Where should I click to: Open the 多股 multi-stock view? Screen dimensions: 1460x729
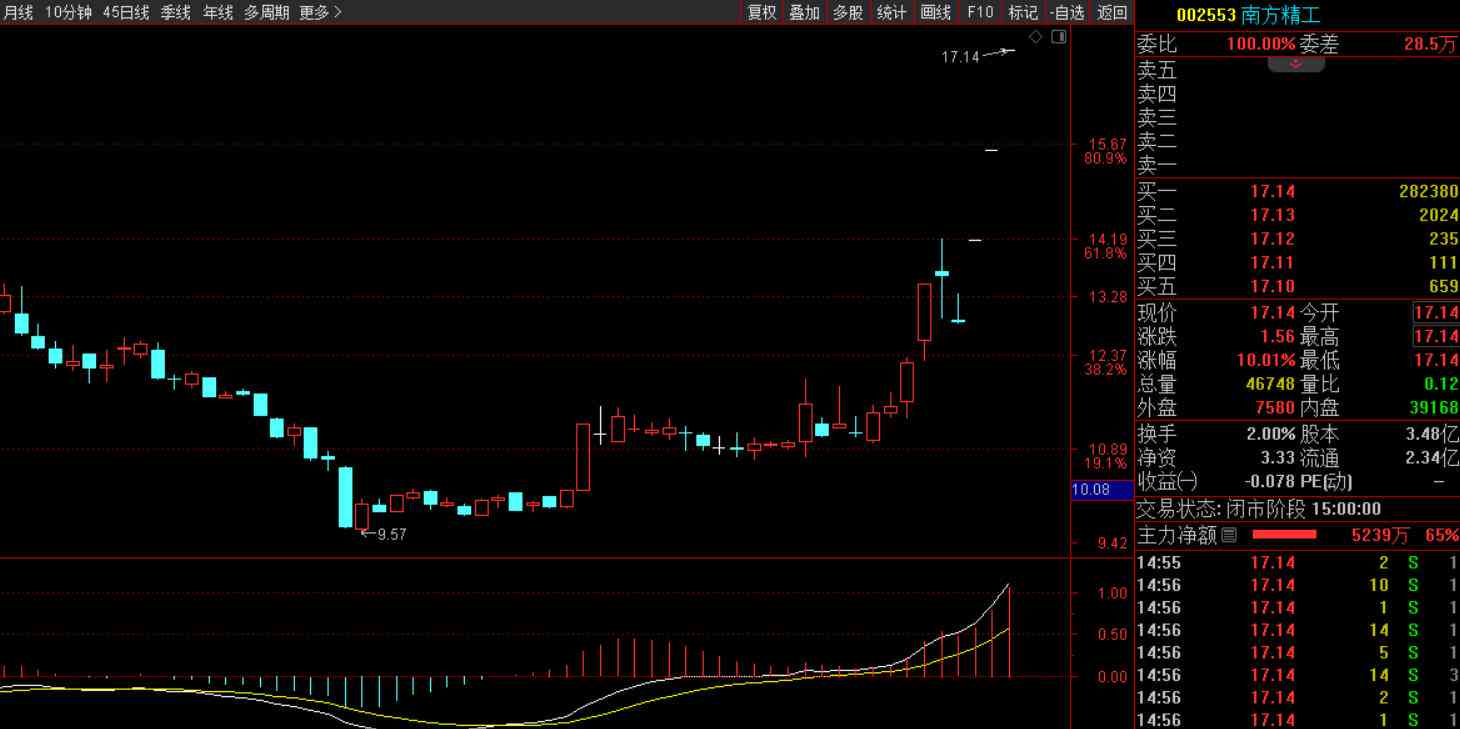tap(848, 12)
